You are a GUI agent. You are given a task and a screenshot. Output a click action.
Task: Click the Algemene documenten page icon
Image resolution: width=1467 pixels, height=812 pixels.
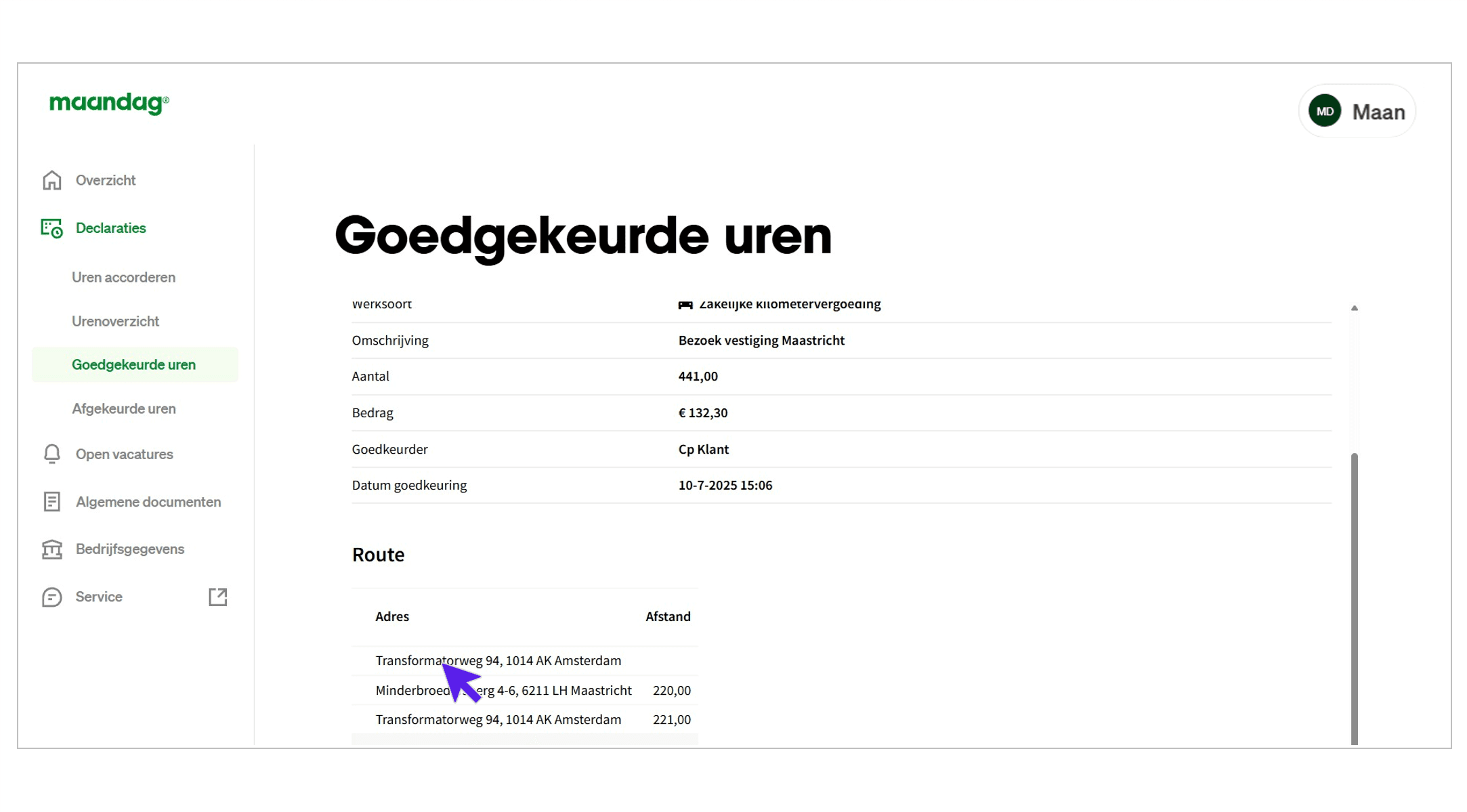tap(51, 502)
